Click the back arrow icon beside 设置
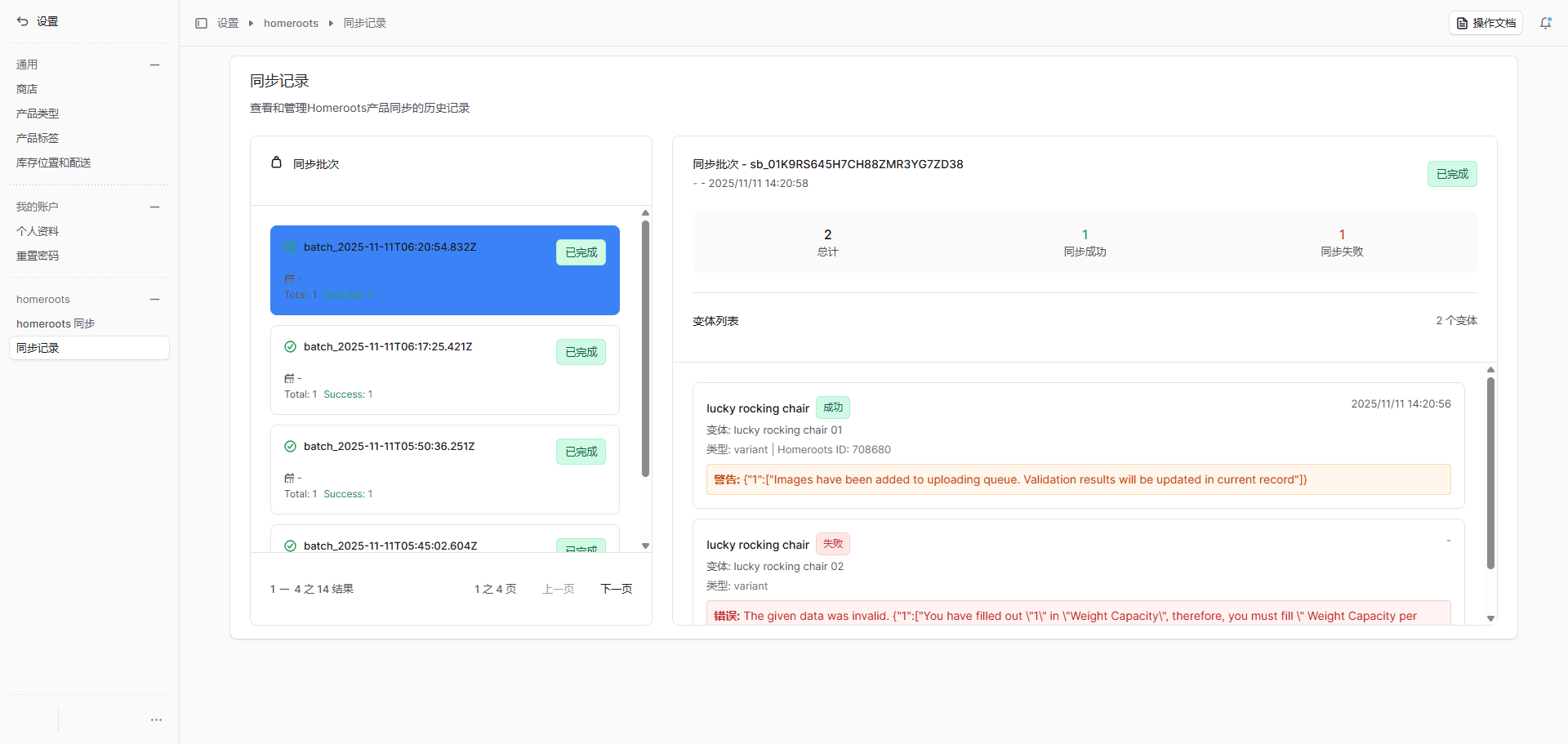This screenshot has height=744, width=1568. 23,21
